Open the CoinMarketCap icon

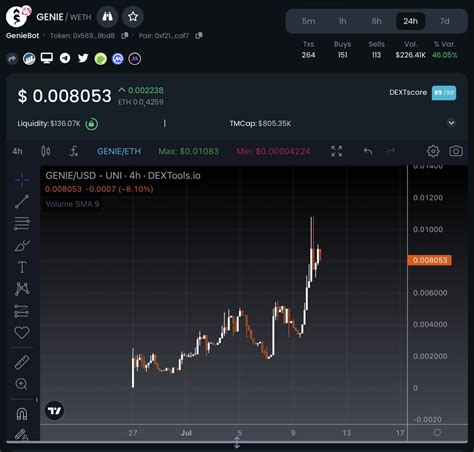(x=117, y=59)
